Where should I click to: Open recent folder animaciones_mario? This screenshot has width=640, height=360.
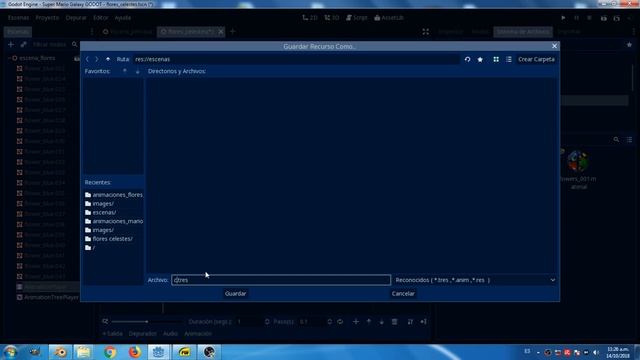pyautogui.click(x=114, y=221)
